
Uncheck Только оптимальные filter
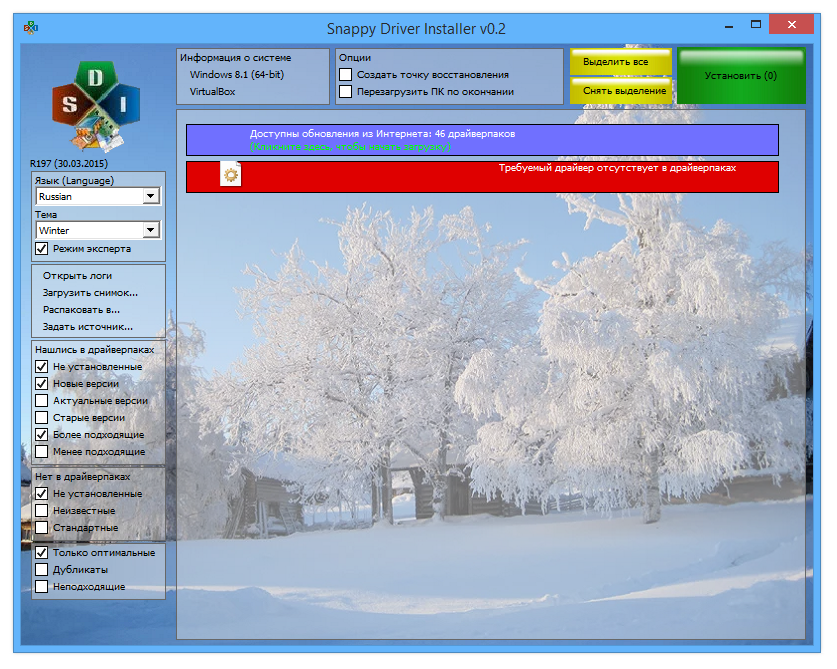(42, 553)
